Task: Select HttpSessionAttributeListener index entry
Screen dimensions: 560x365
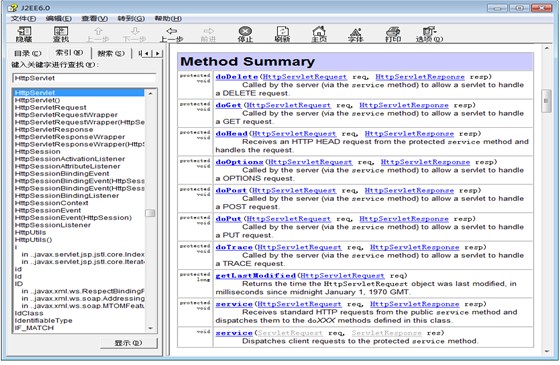Action: pos(68,166)
